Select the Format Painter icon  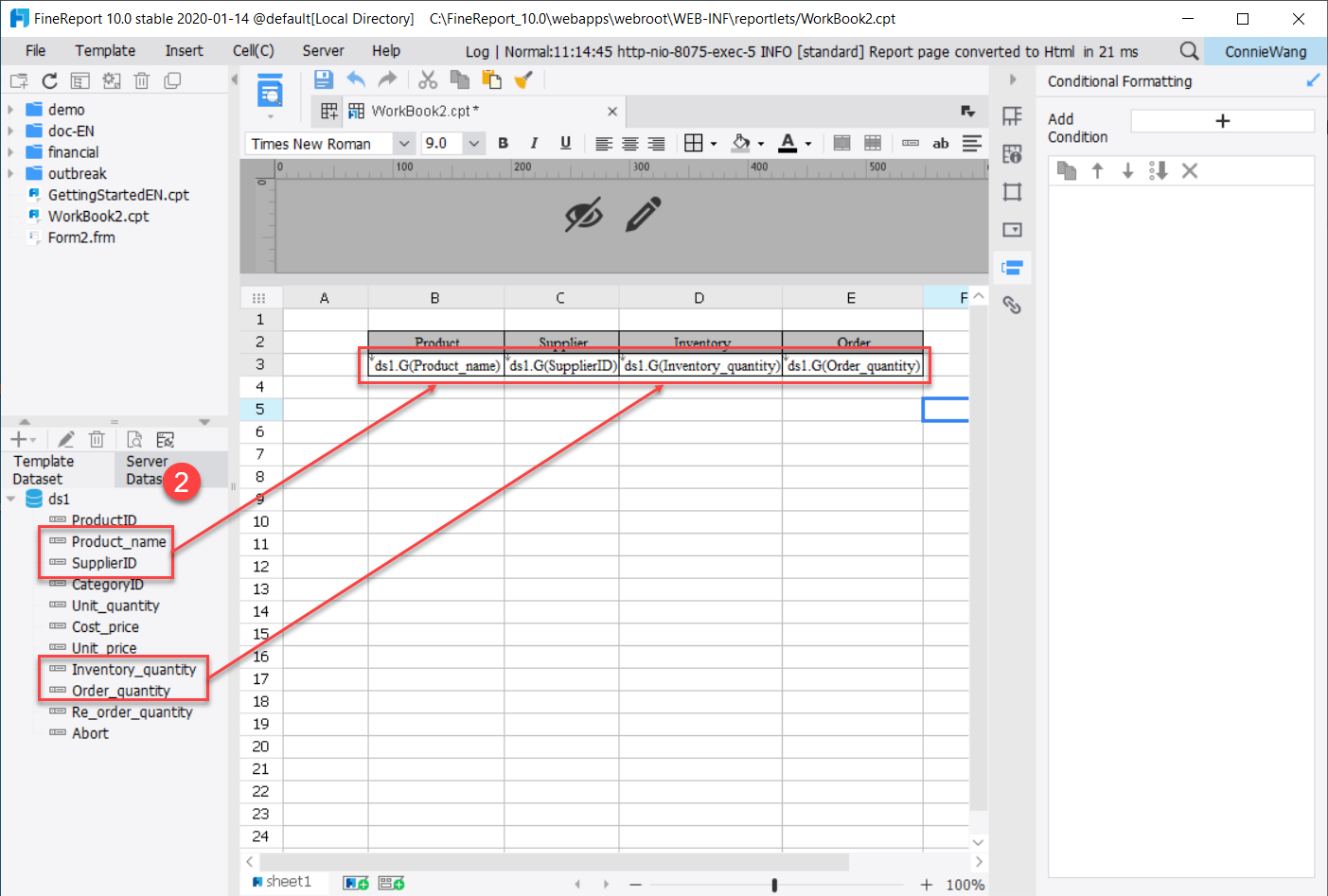[x=523, y=79]
